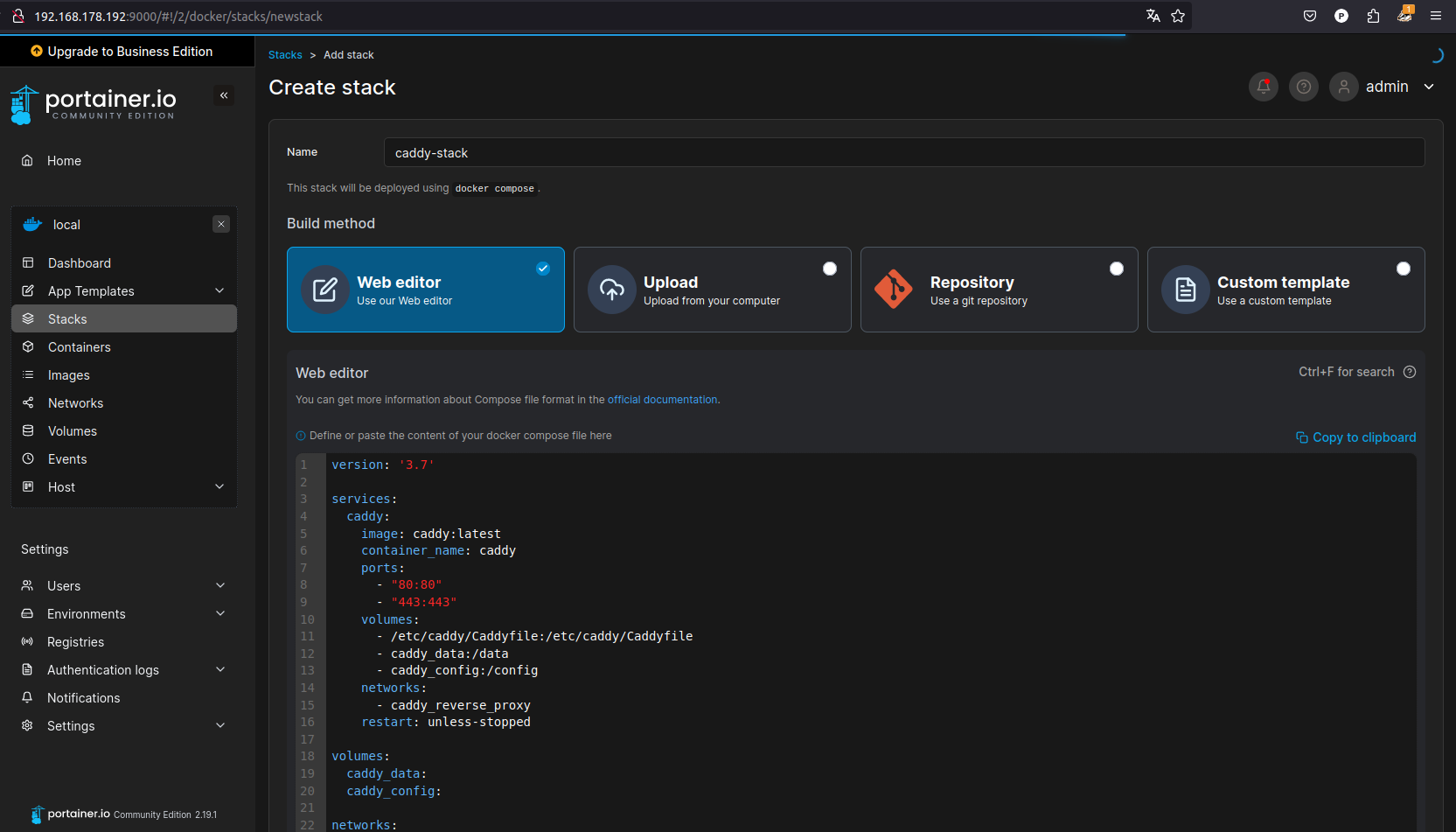Open Volumes from the sidebar
The width and height of the screenshot is (1456, 832).
[73, 431]
